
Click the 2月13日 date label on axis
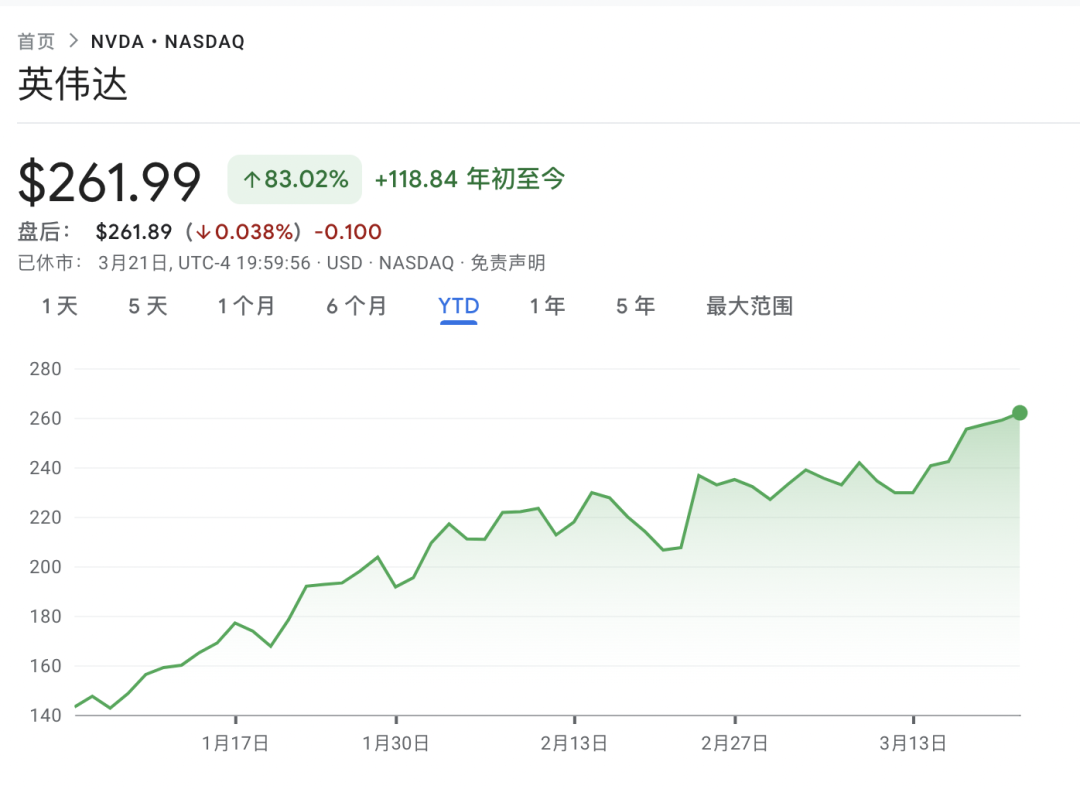pyautogui.click(x=574, y=743)
